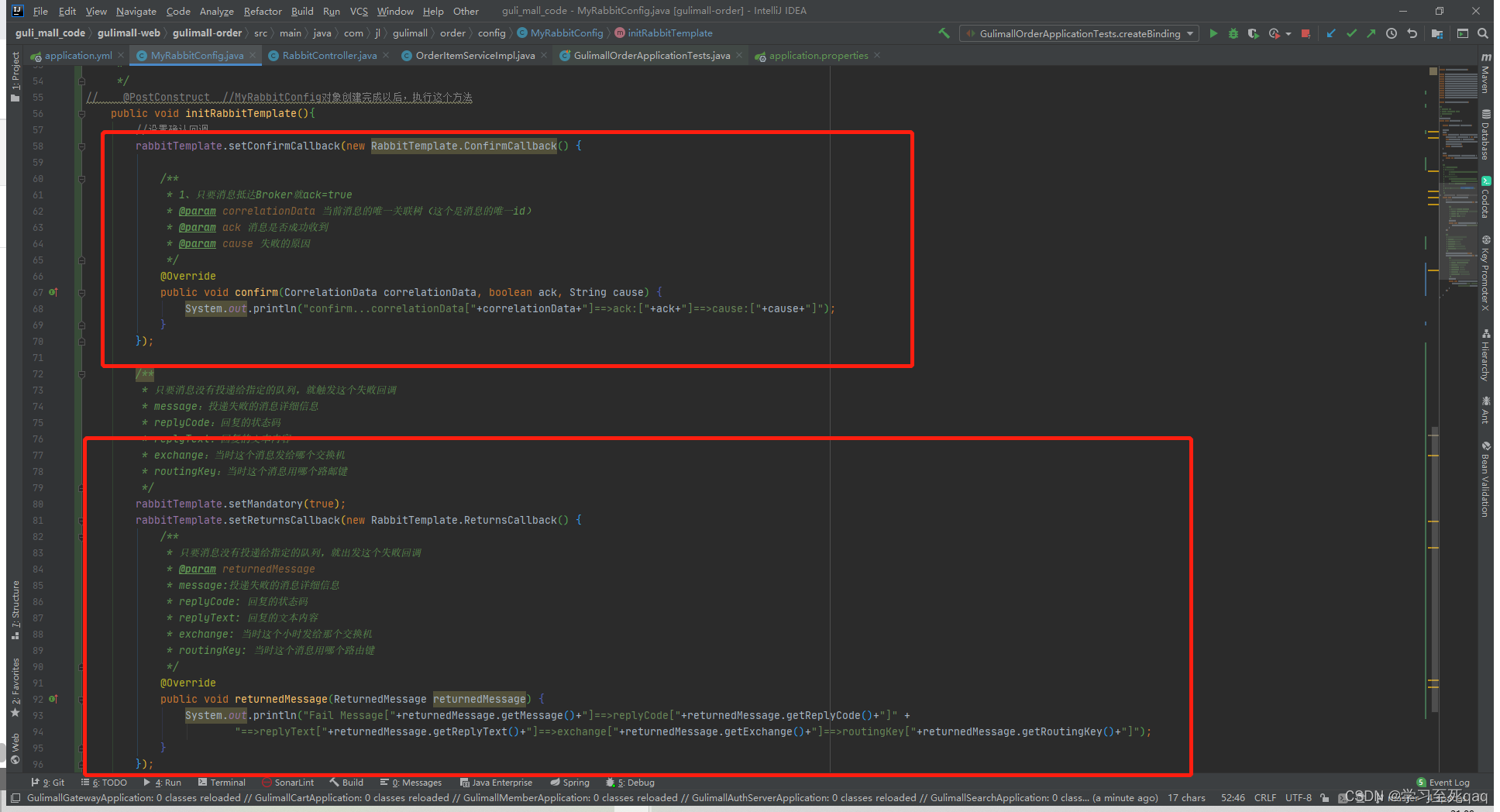Open Key Promoter X panel
Screen dimensions: 1500x812
pos(1485,273)
